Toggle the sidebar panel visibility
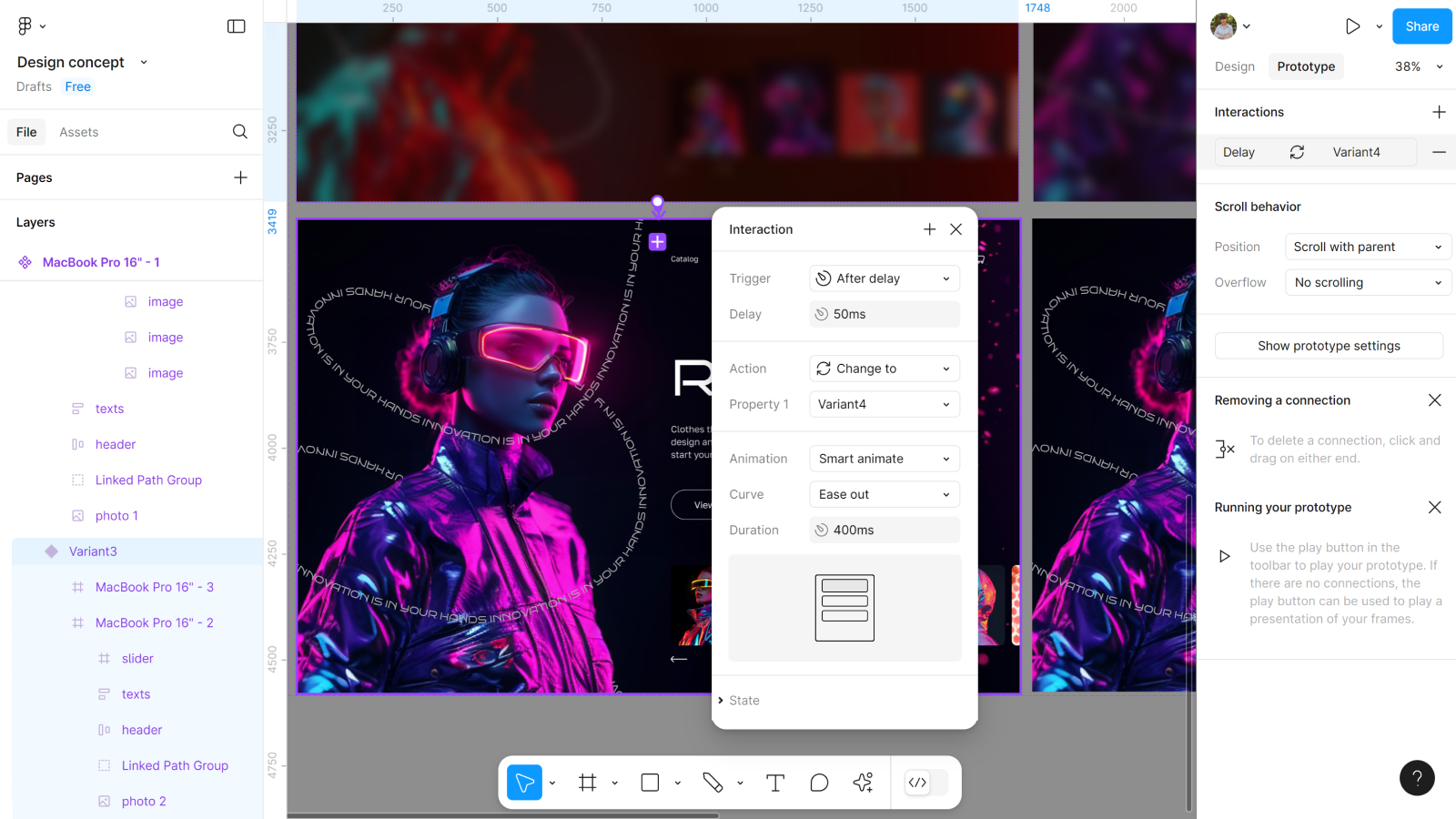This screenshot has height=819, width=1456. (x=237, y=26)
